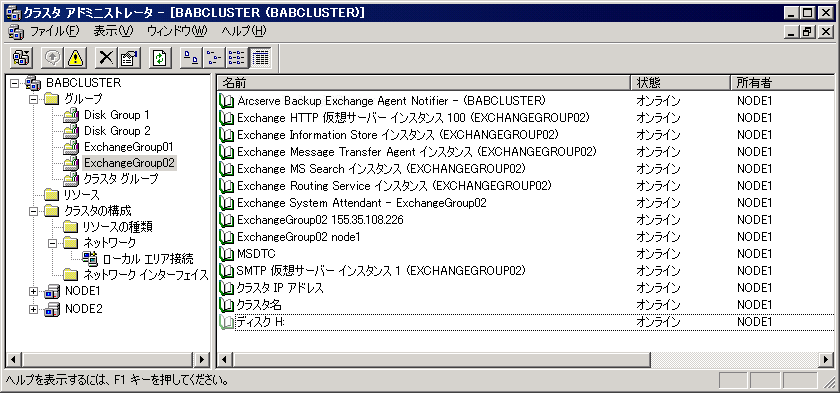Open the ヘルプ(H) menu
The width and height of the screenshot is (840, 393).
[x=244, y=32]
